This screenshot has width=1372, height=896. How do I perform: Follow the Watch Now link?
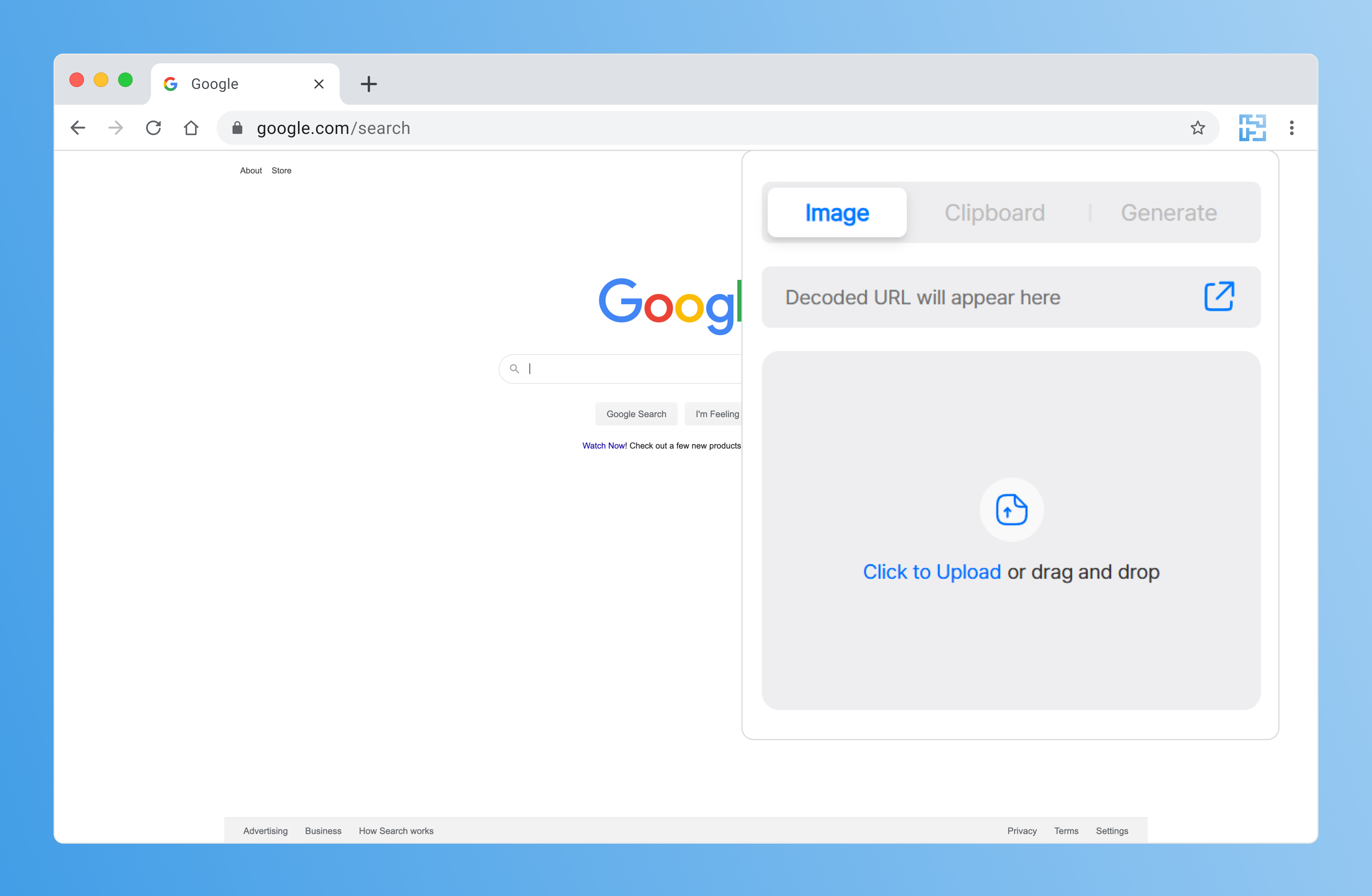(x=603, y=446)
